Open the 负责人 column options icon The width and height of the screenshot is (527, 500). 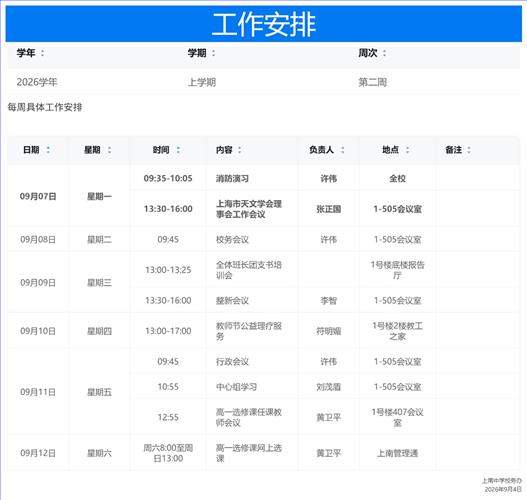pos(342,150)
